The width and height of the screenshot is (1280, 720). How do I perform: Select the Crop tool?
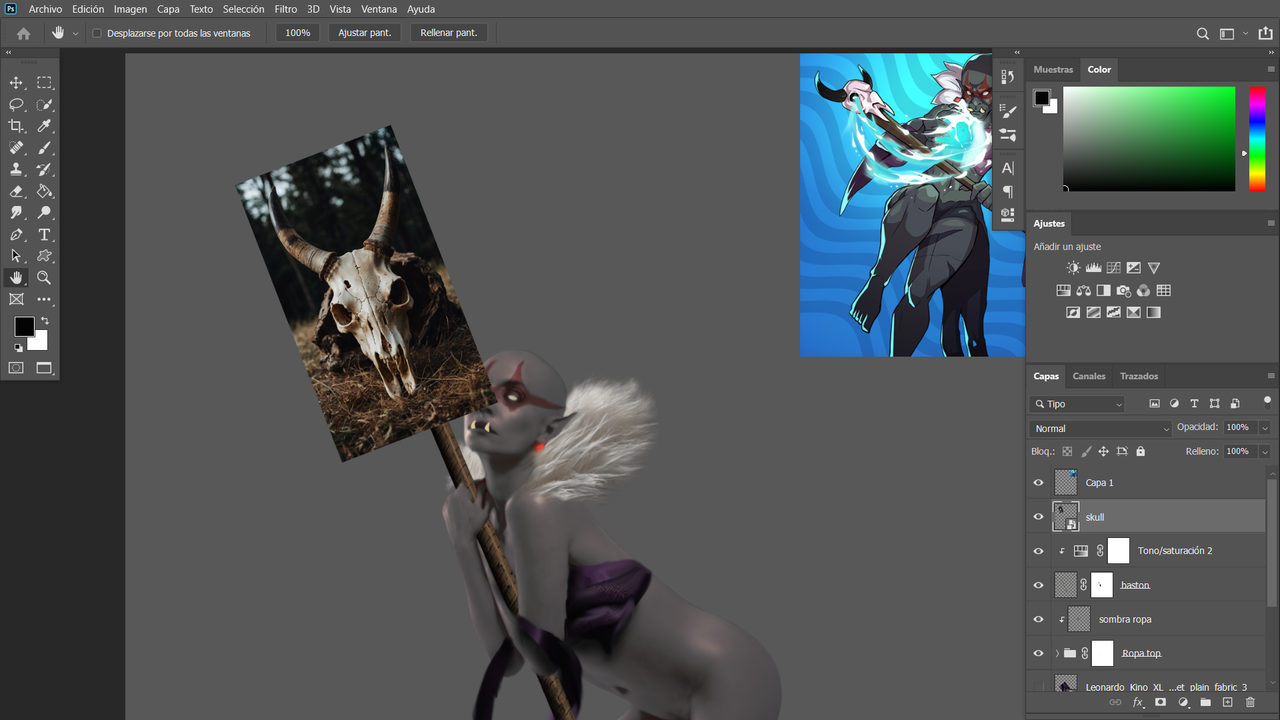pos(16,126)
